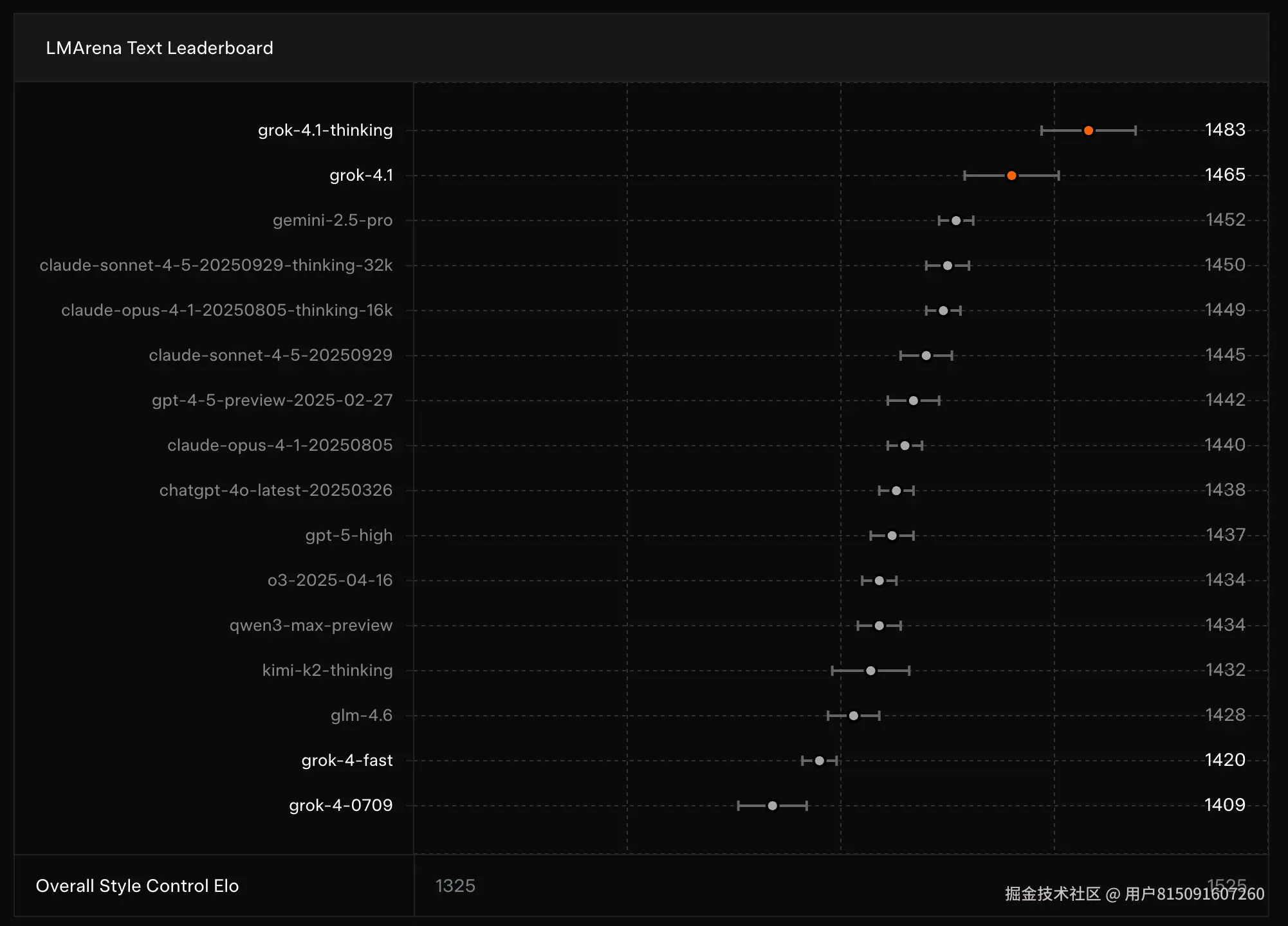Click the orange grok-4.1 score dot
This screenshot has width=1288, height=926.
coord(1011,176)
